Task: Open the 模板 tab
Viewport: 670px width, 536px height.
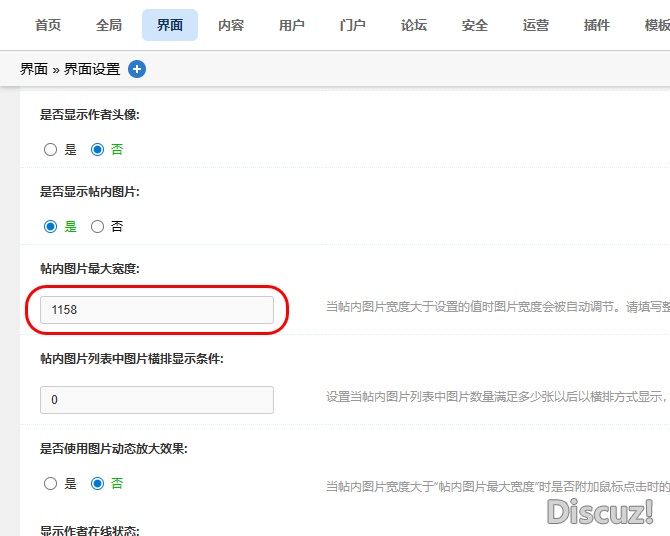Action: point(656,25)
